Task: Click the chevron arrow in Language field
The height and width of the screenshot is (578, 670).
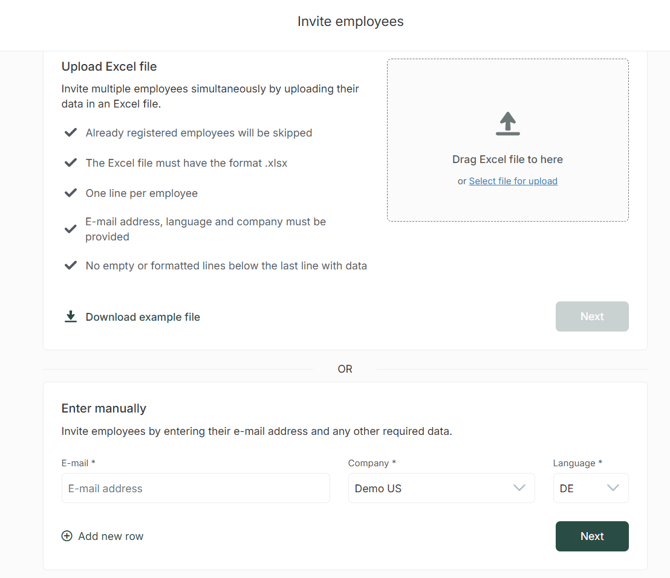Action: (x=613, y=488)
